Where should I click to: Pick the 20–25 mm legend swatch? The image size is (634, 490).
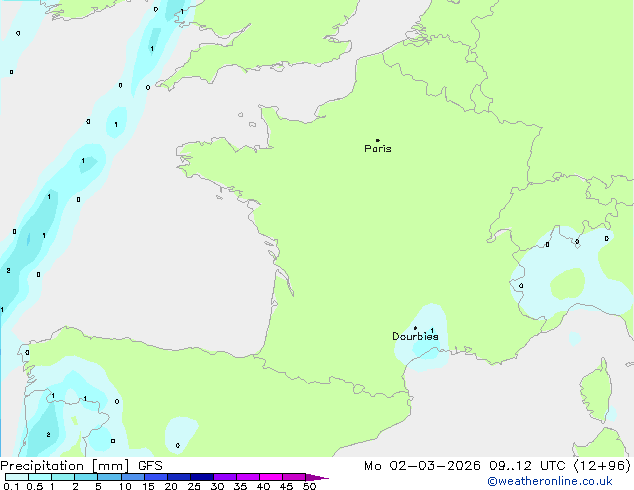tap(178, 477)
